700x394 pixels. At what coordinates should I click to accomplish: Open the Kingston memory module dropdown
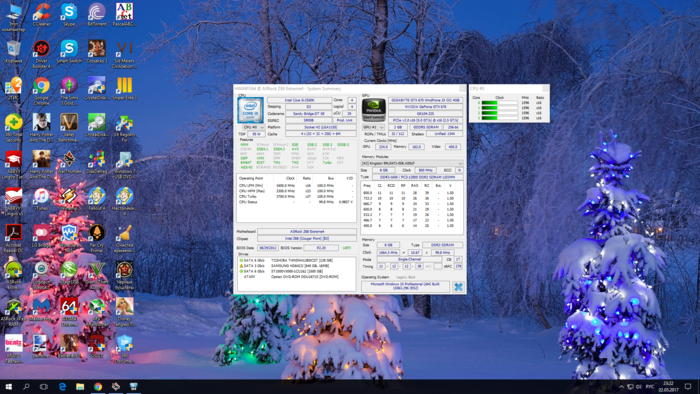[x=412, y=163]
